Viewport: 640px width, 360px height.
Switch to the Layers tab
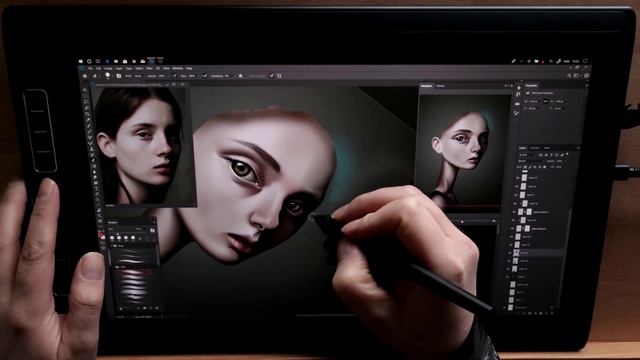pos(522,148)
